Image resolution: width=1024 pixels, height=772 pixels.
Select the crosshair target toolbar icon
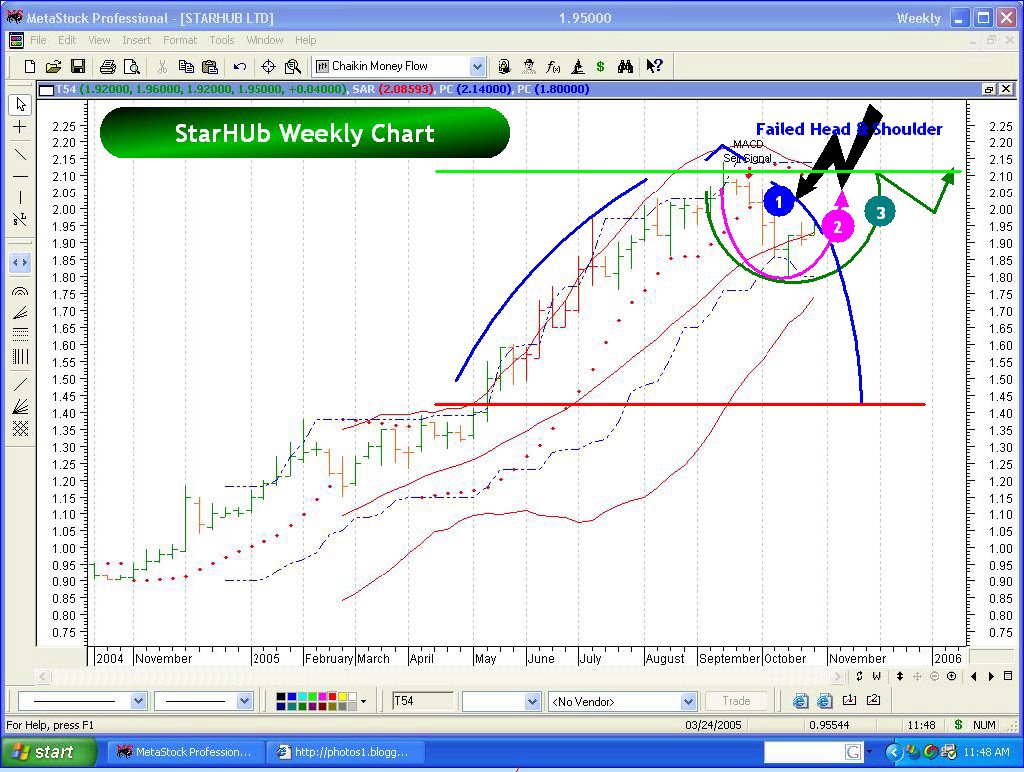[x=268, y=66]
